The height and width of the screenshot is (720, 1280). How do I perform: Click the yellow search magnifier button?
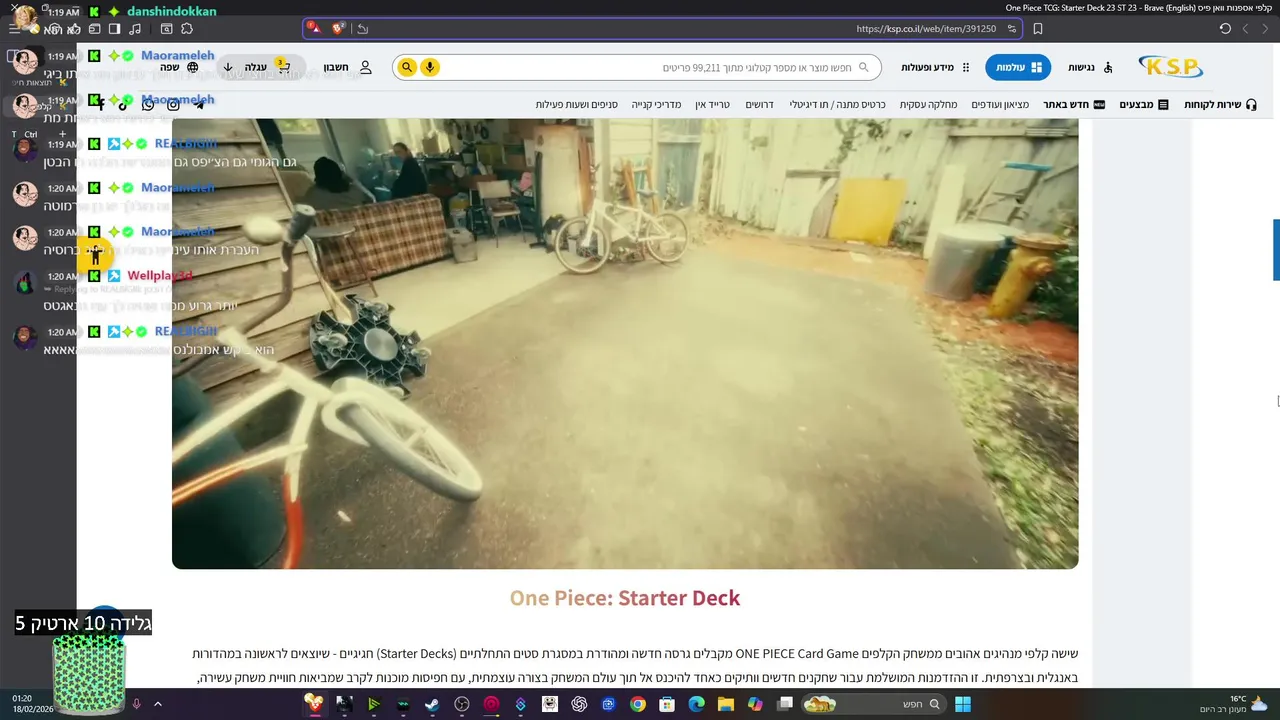406,67
